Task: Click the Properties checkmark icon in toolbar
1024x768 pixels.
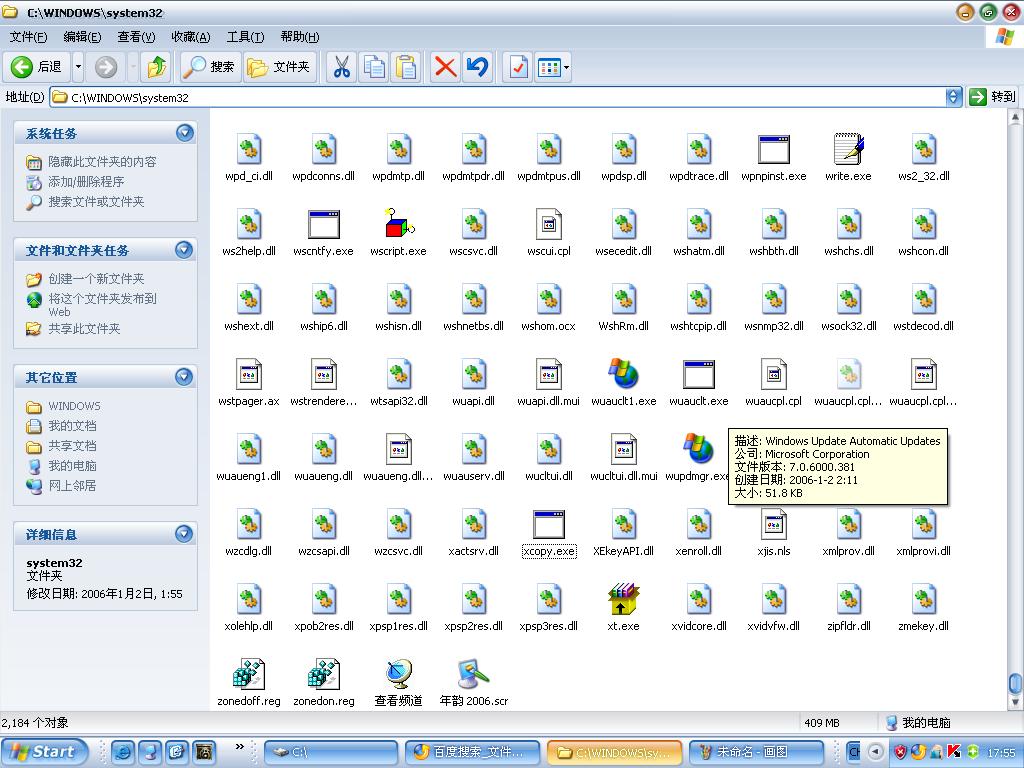Action: click(x=519, y=67)
